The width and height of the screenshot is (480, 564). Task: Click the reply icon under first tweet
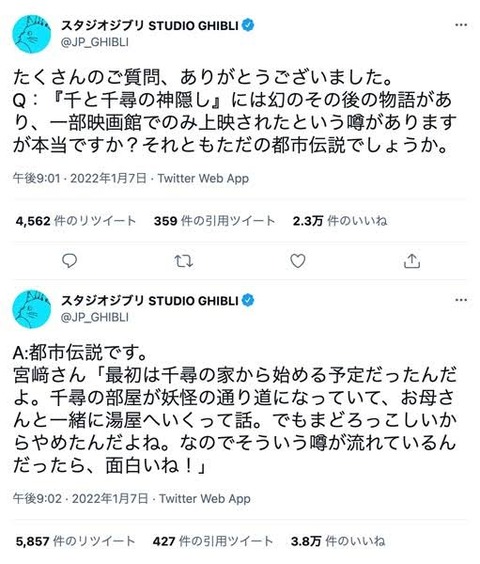(69, 261)
